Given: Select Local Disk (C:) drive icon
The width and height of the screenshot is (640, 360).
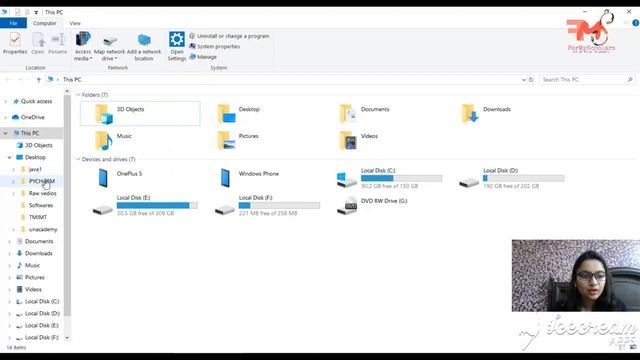Looking at the screenshot, I should pyautogui.click(x=347, y=179).
